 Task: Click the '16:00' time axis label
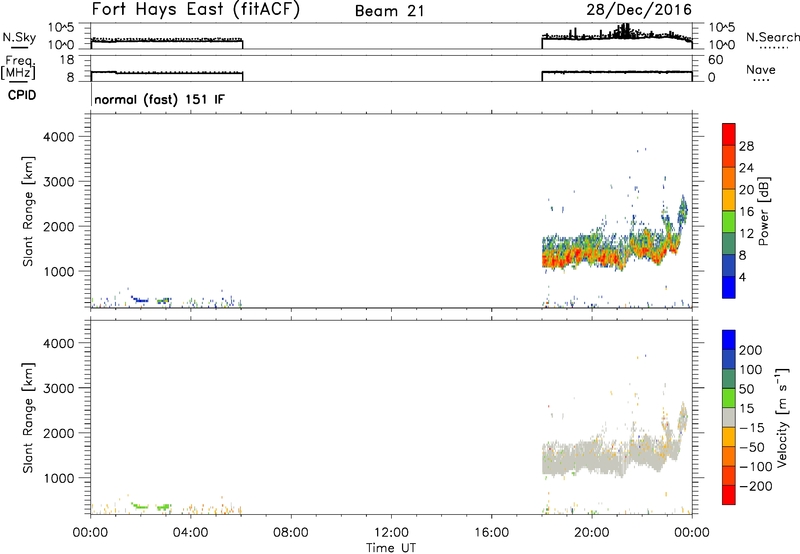pos(491,533)
